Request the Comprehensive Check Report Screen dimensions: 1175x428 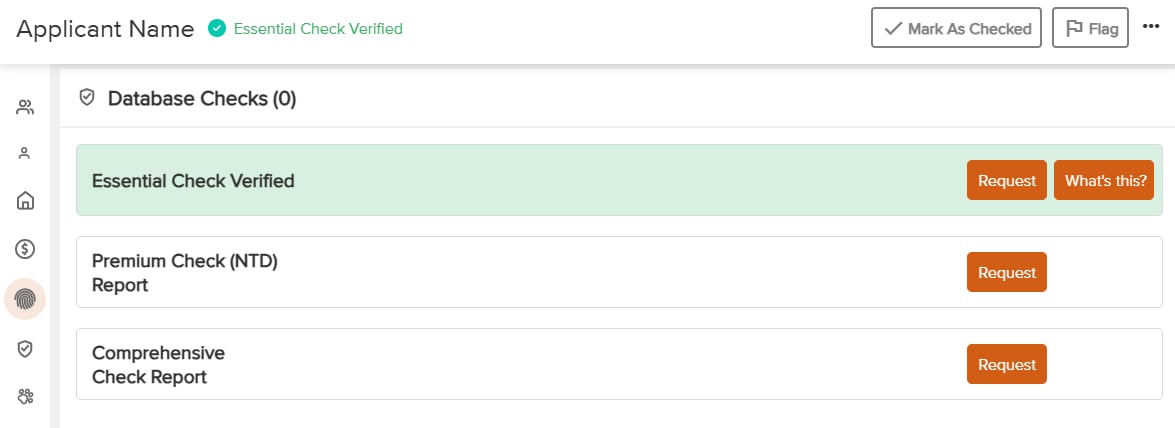coord(1006,364)
